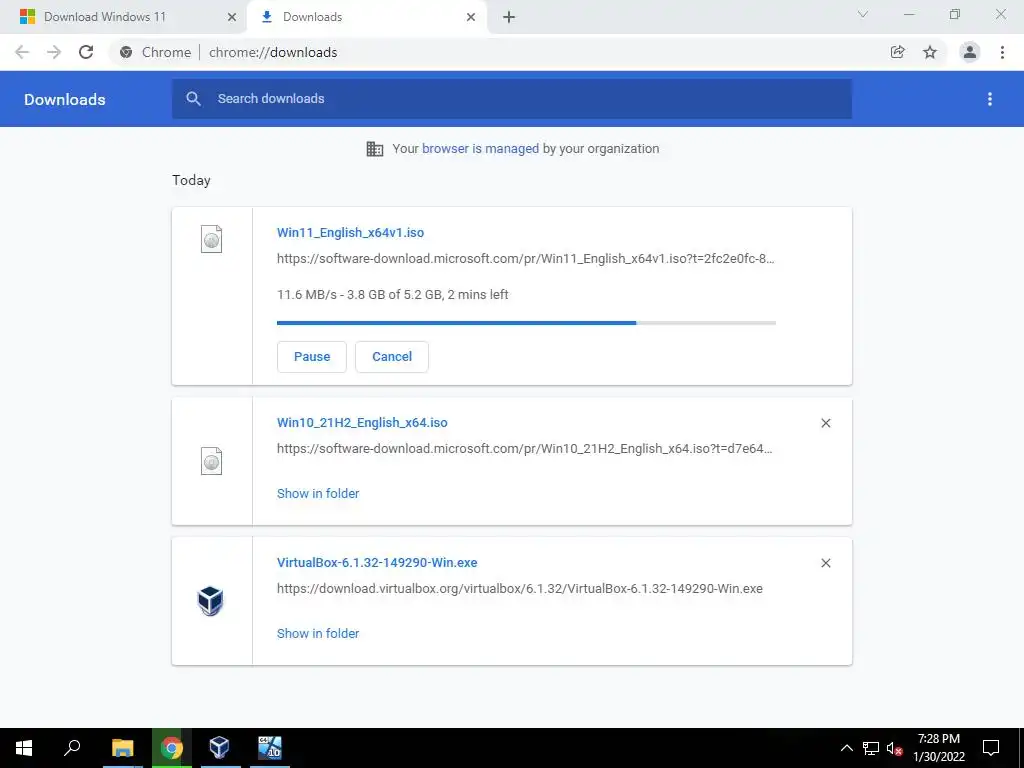Open the Windows 10 setup taskbar app
The height and width of the screenshot is (768, 1024).
[x=270, y=748]
